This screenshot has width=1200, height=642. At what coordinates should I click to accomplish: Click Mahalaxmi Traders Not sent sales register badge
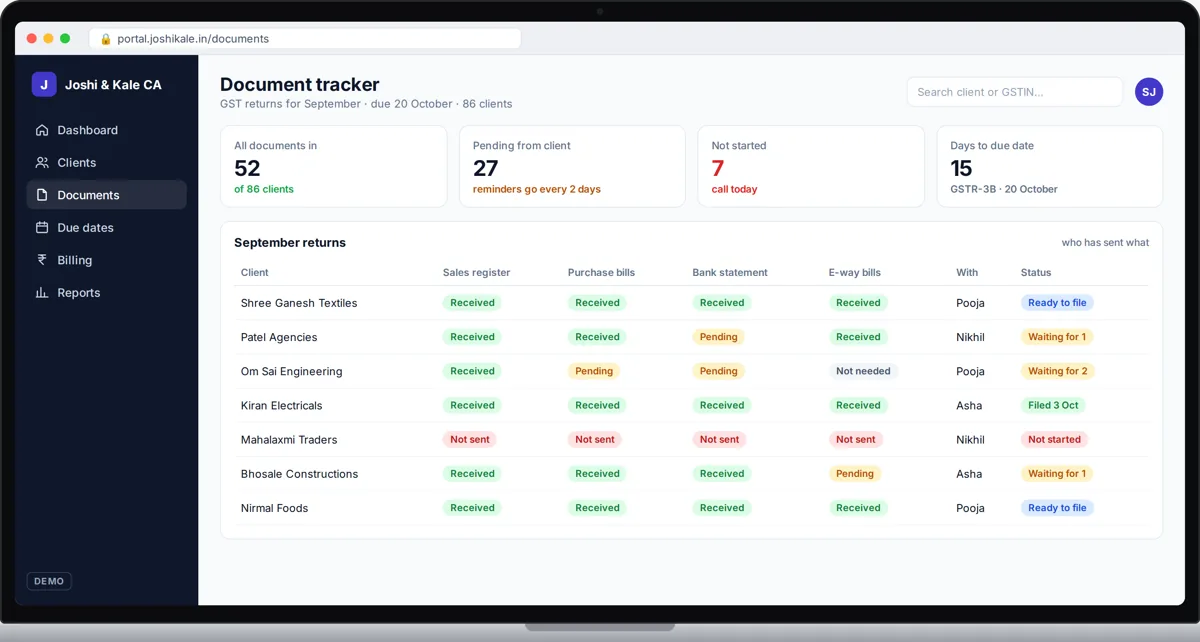tap(470, 440)
